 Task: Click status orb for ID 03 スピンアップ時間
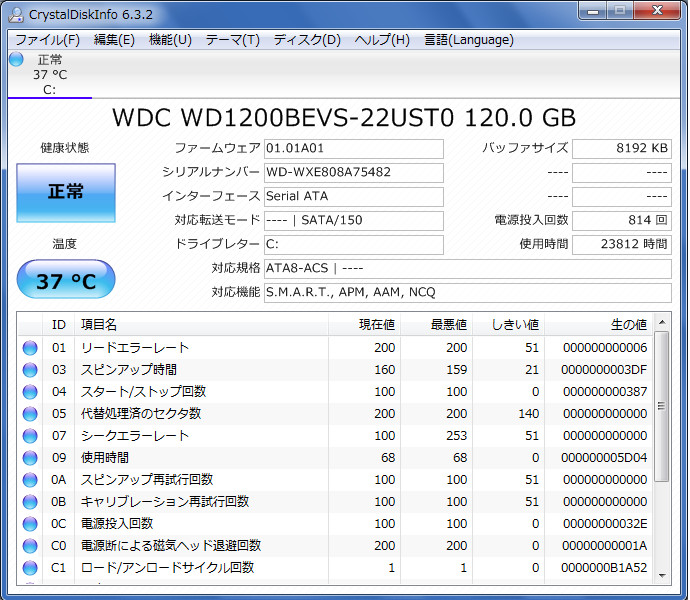[30, 370]
